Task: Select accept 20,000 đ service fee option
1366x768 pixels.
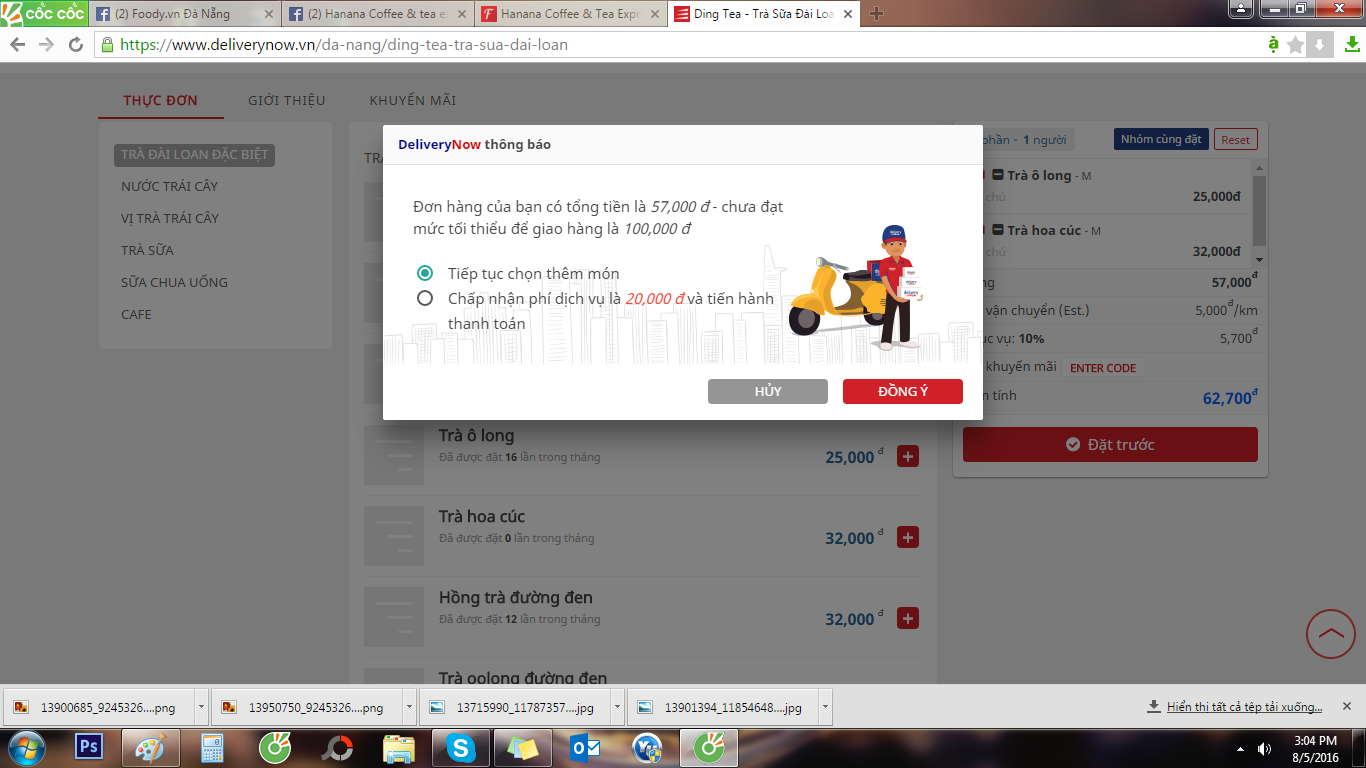Action: point(425,298)
